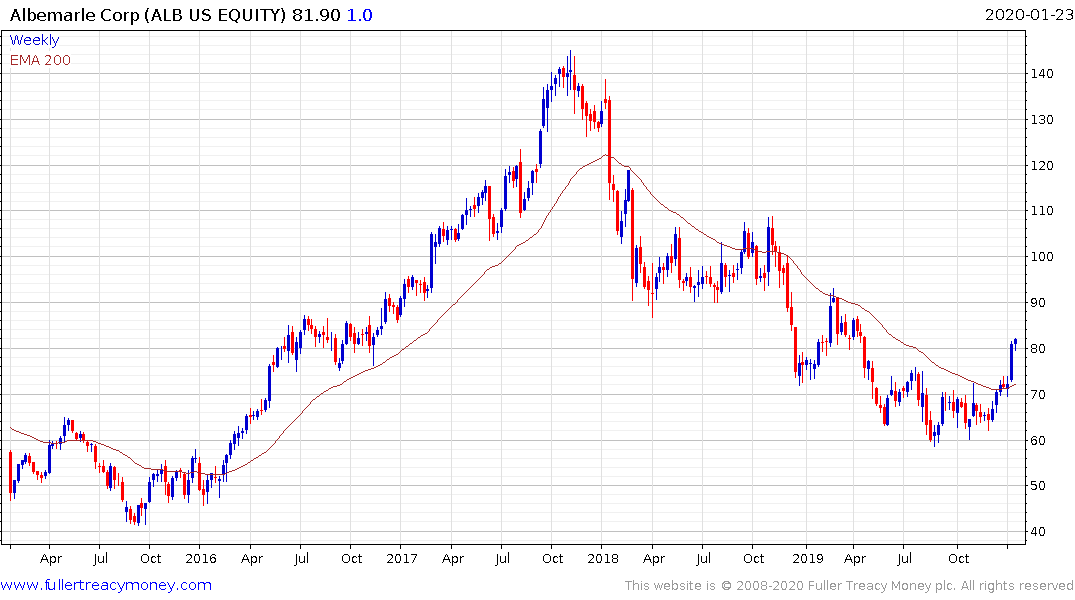Click the 2017 time axis label
The image size is (1075, 600).
(402, 558)
